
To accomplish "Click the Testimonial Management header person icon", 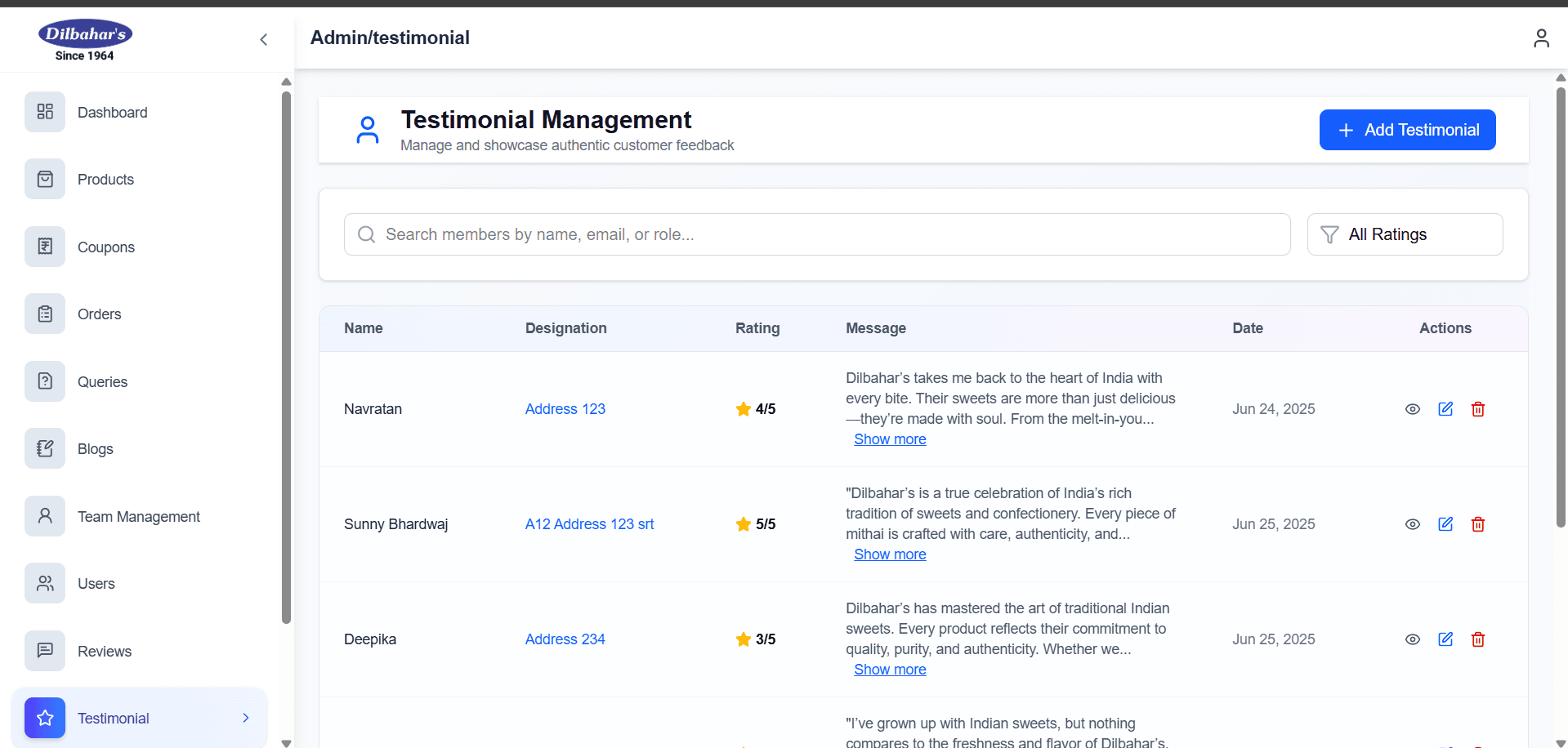I will pyautogui.click(x=368, y=130).
